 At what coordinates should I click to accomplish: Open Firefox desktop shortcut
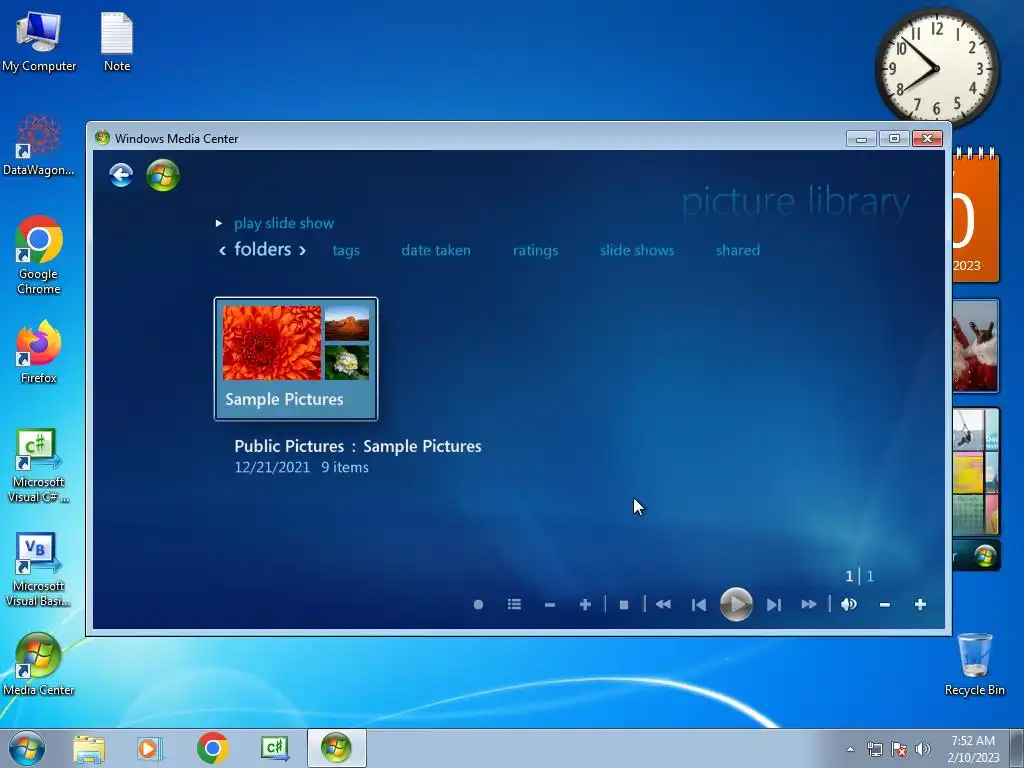39,351
